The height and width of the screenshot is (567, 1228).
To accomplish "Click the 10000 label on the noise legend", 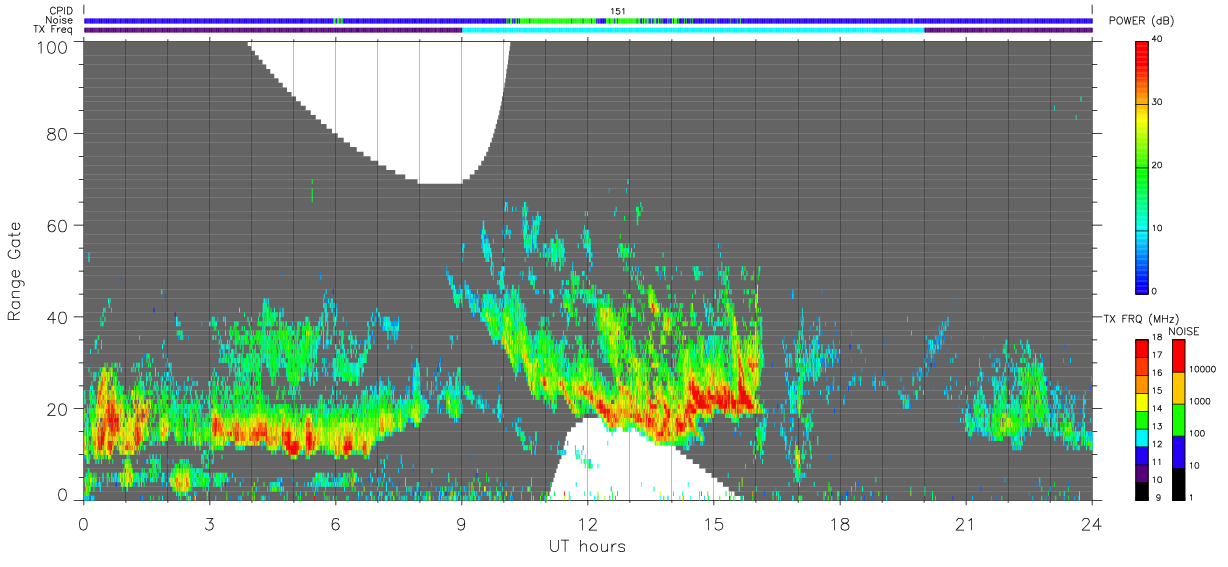I will pos(1201,370).
